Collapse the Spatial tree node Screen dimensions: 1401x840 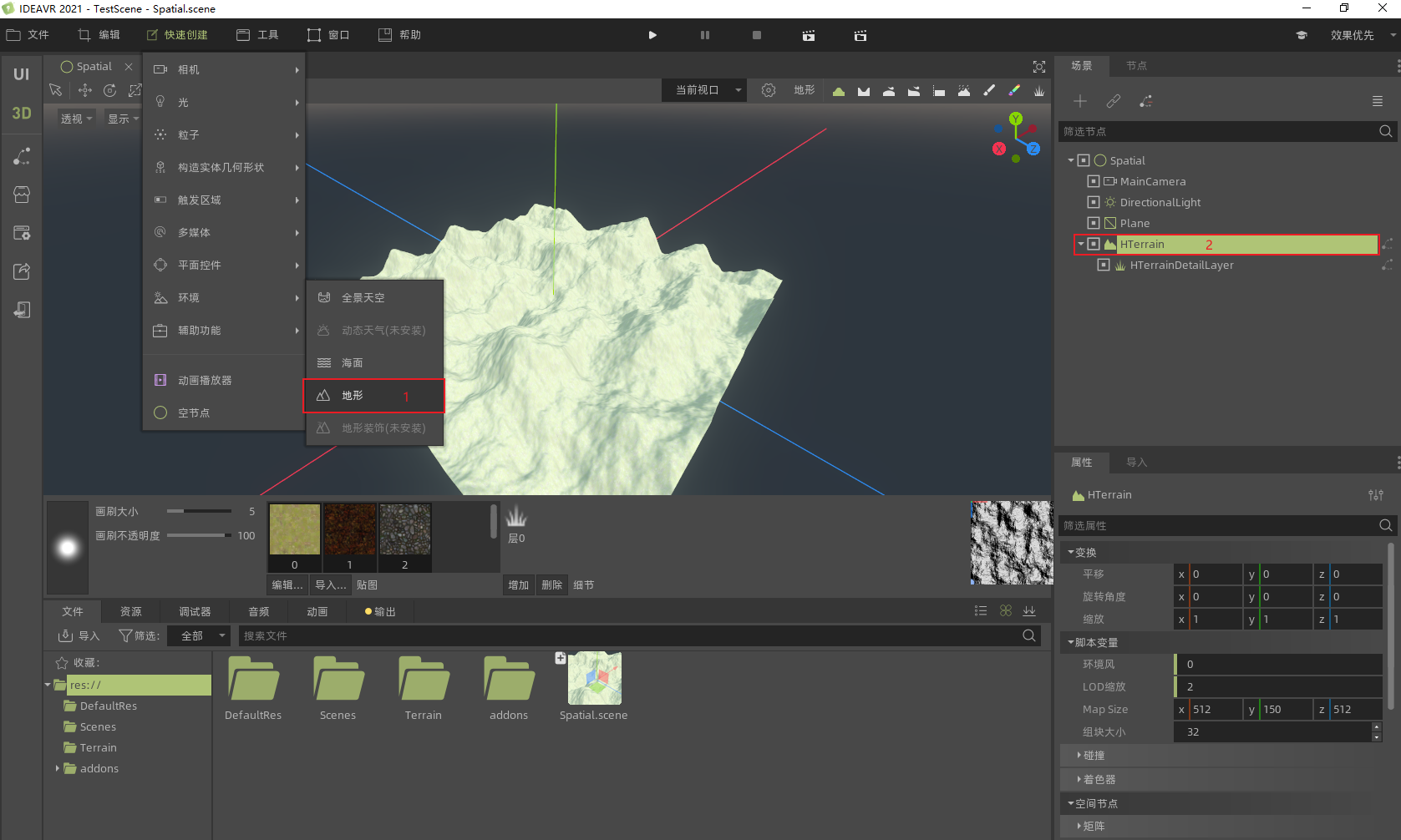1071,160
